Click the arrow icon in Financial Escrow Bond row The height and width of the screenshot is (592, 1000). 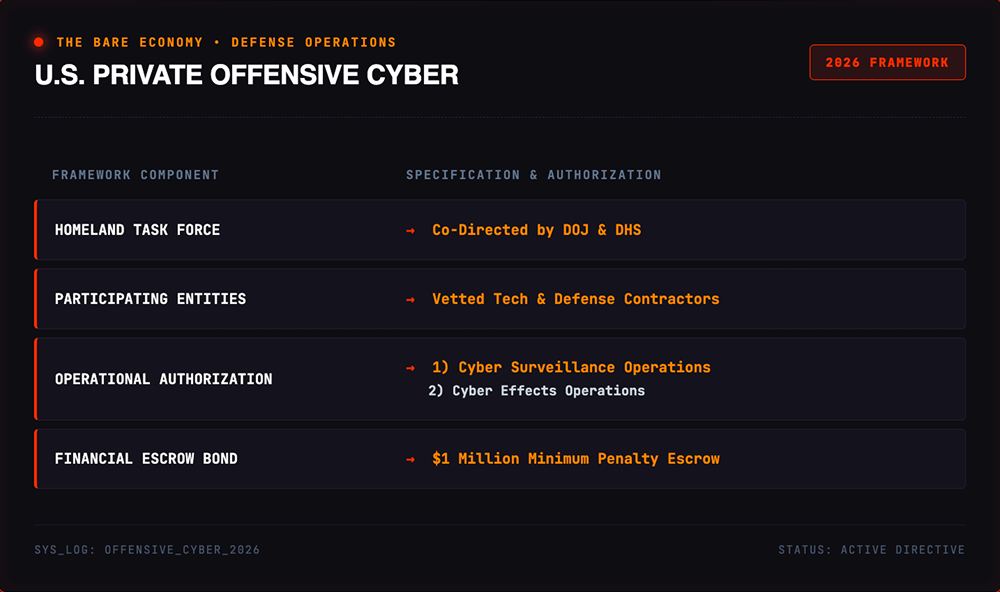tap(410, 459)
